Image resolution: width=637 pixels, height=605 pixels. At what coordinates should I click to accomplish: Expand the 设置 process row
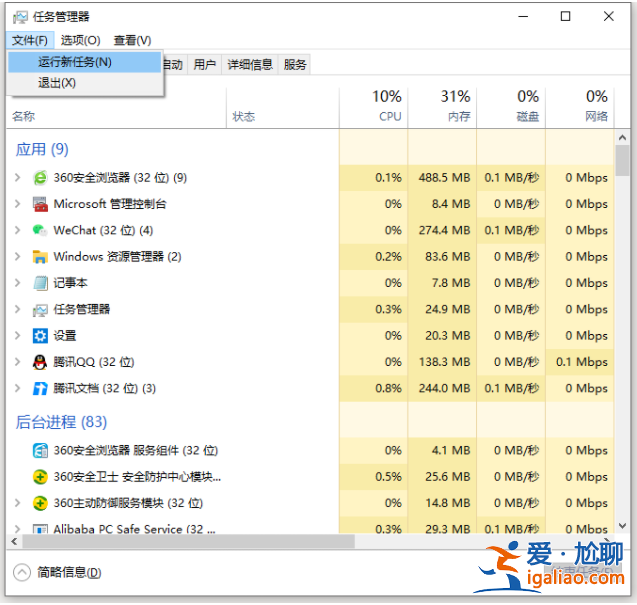coord(17,336)
